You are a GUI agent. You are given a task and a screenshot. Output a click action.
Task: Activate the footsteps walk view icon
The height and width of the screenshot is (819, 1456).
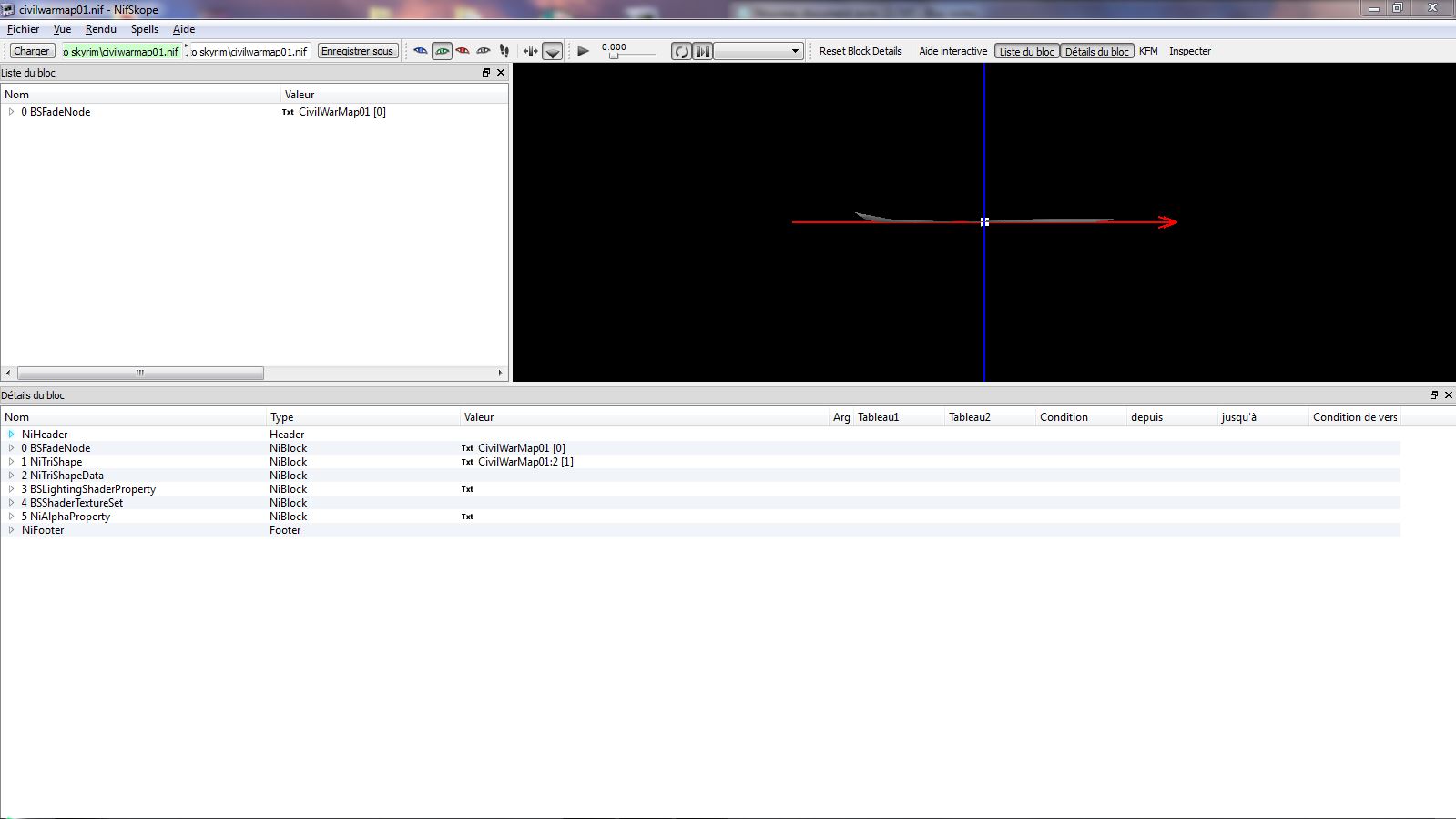(504, 51)
